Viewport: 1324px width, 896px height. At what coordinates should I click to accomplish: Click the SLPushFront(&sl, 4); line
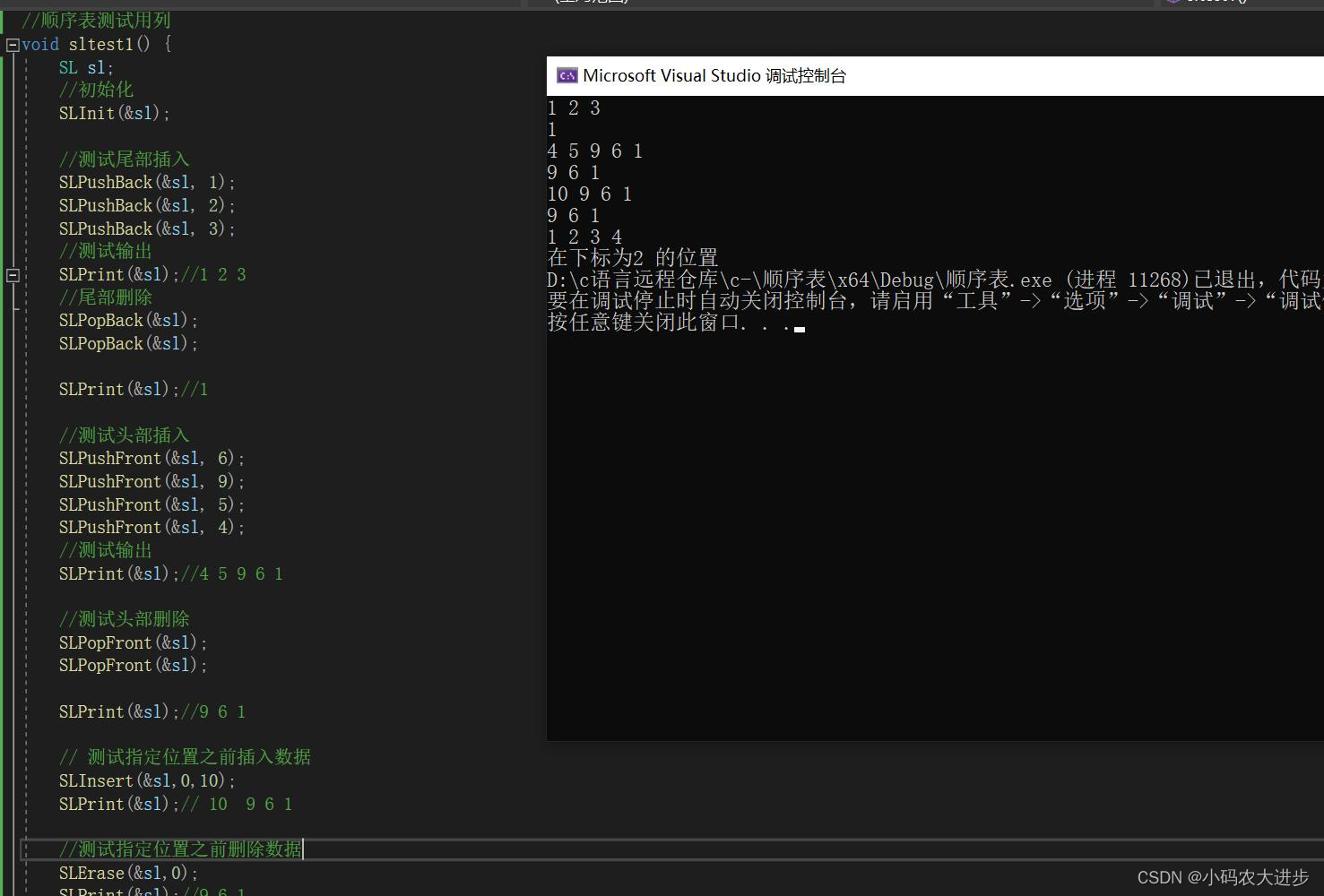click(x=151, y=527)
